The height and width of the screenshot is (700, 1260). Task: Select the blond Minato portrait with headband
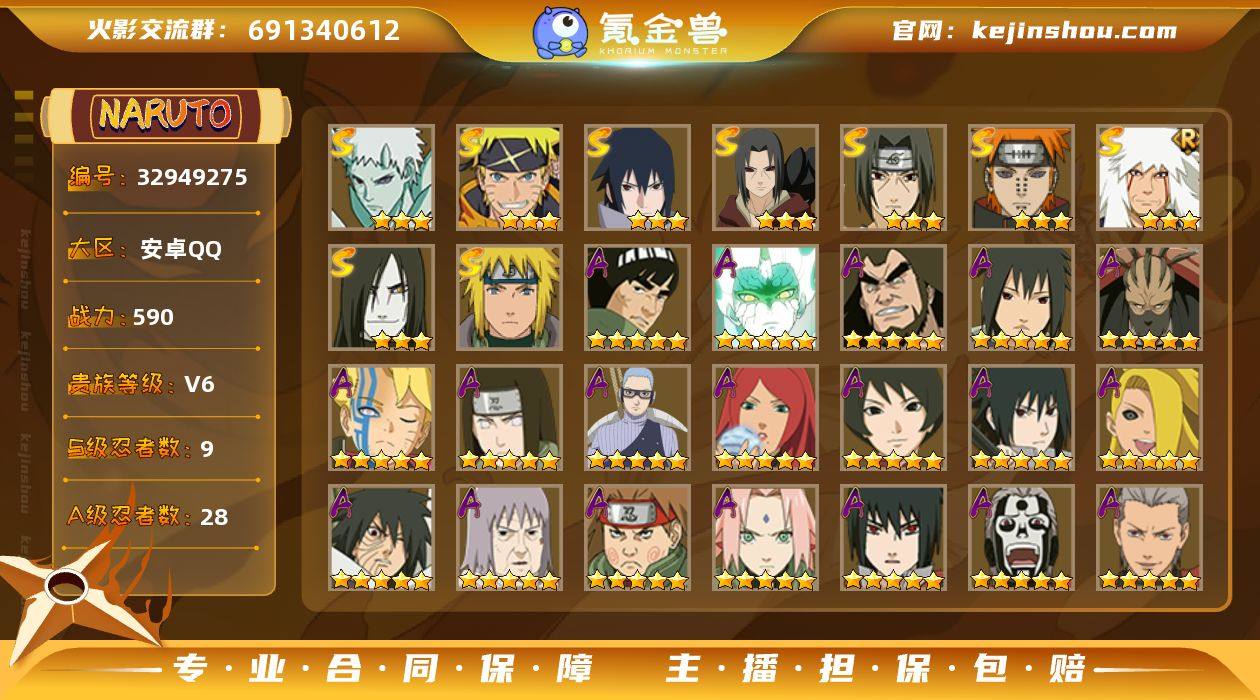click(509, 297)
